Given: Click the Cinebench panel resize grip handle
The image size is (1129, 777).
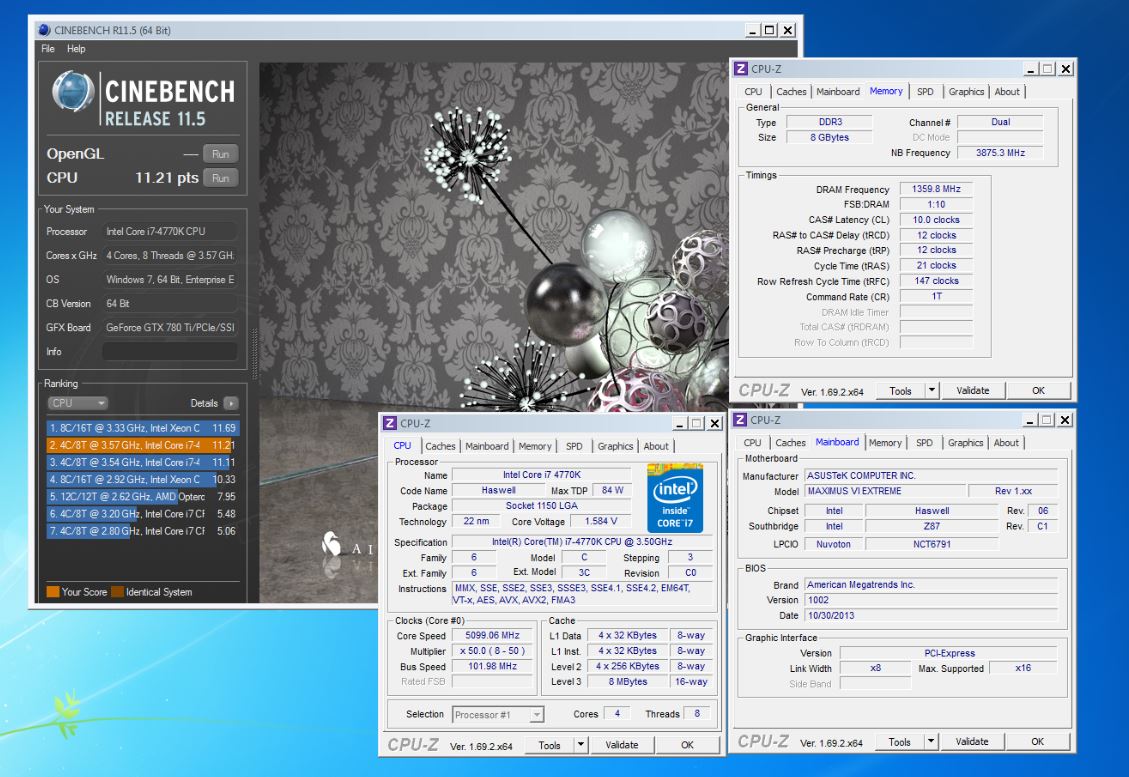Looking at the screenshot, I should [x=253, y=353].
